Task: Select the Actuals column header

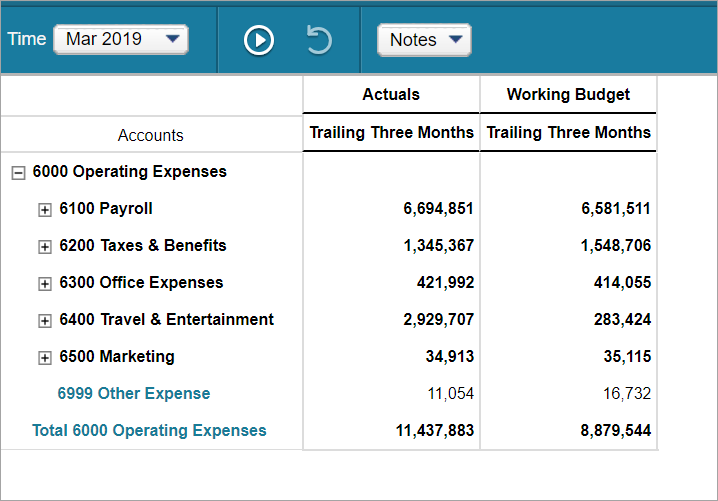Action: coord(391,94)
